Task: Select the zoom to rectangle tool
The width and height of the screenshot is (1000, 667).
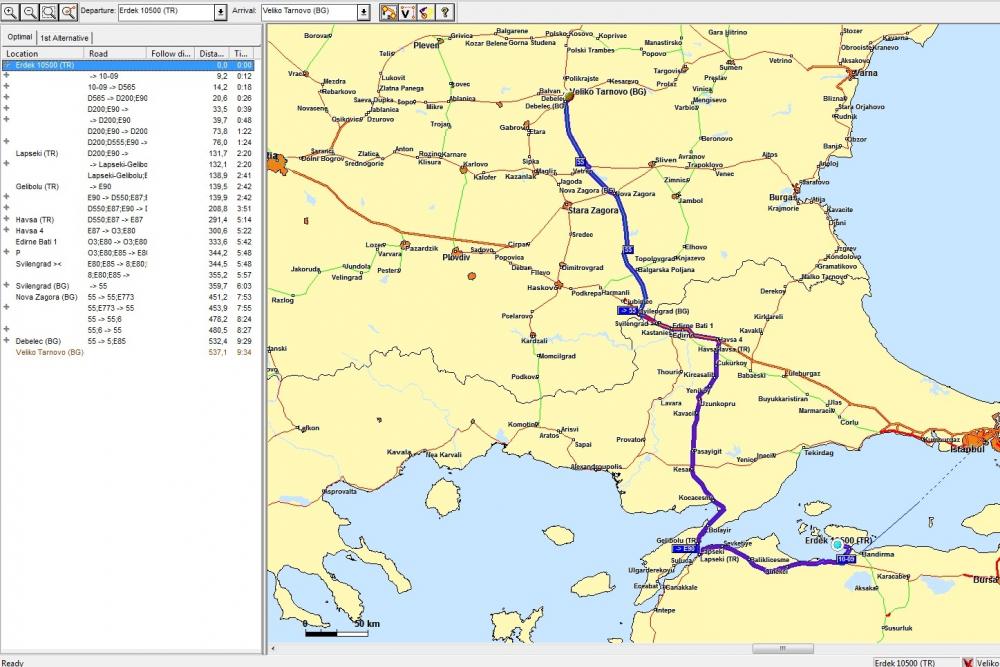Action: 47,12
